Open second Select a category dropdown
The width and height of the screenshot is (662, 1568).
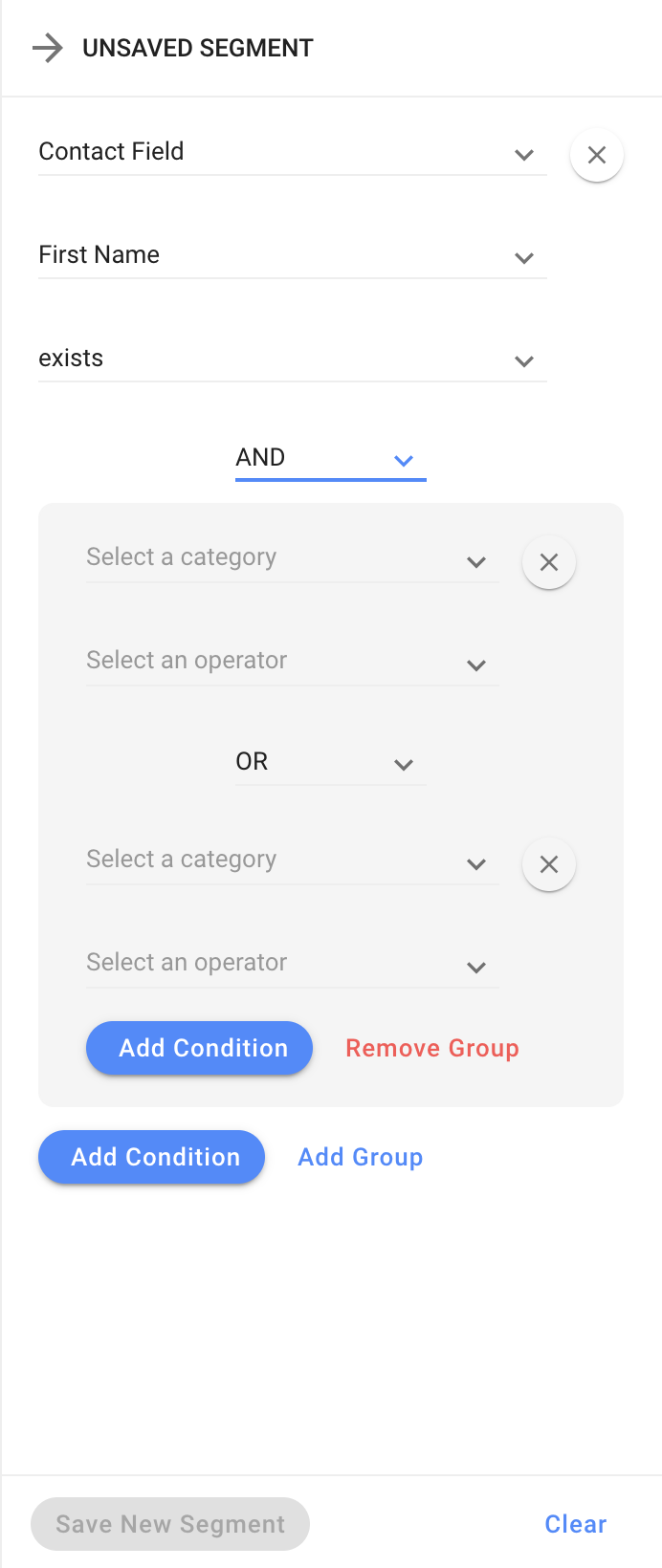(x=292, y=860)
